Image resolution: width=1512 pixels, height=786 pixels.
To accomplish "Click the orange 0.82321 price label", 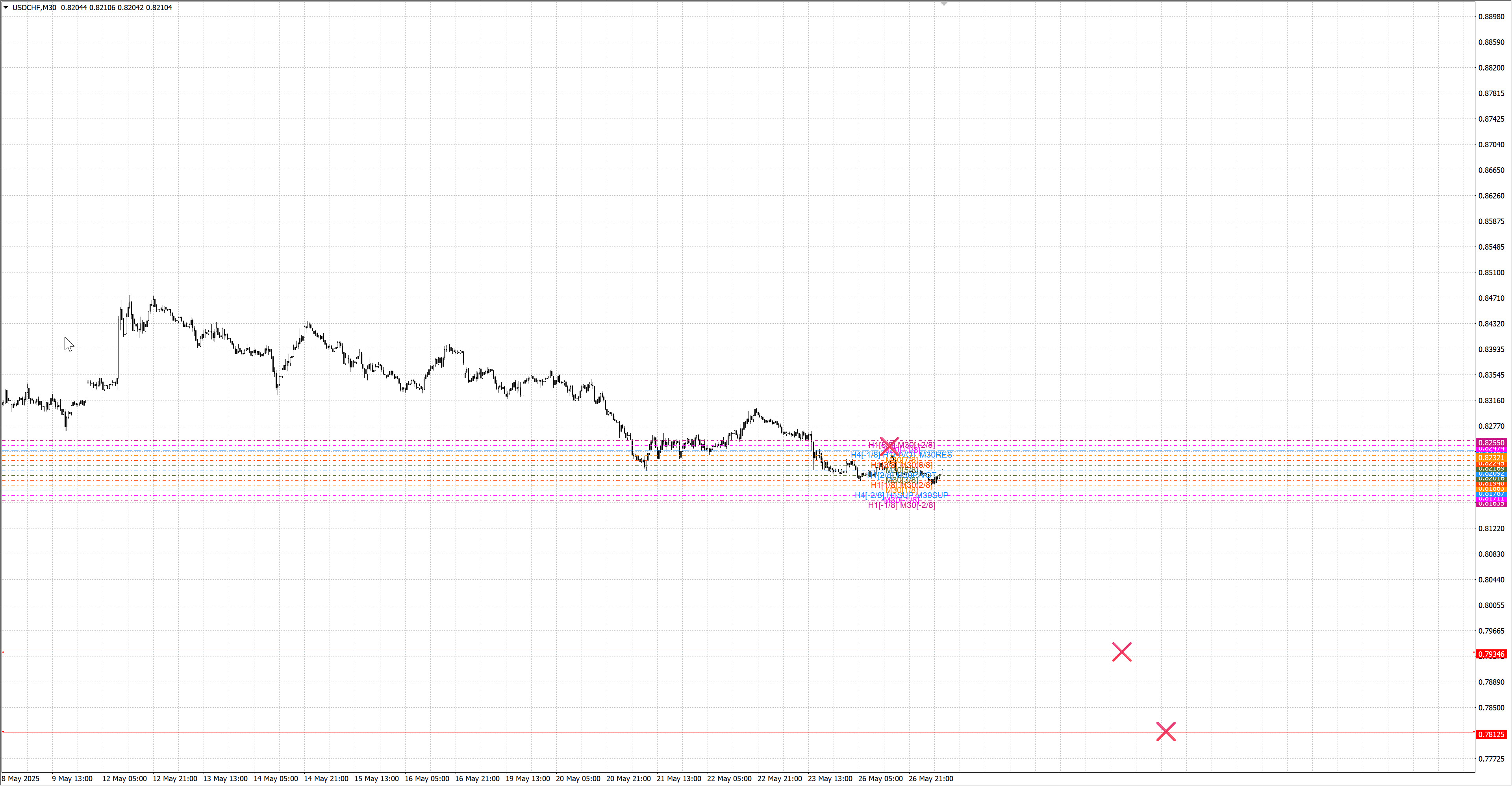I will pyautogui.click(x=1491, y=457).
